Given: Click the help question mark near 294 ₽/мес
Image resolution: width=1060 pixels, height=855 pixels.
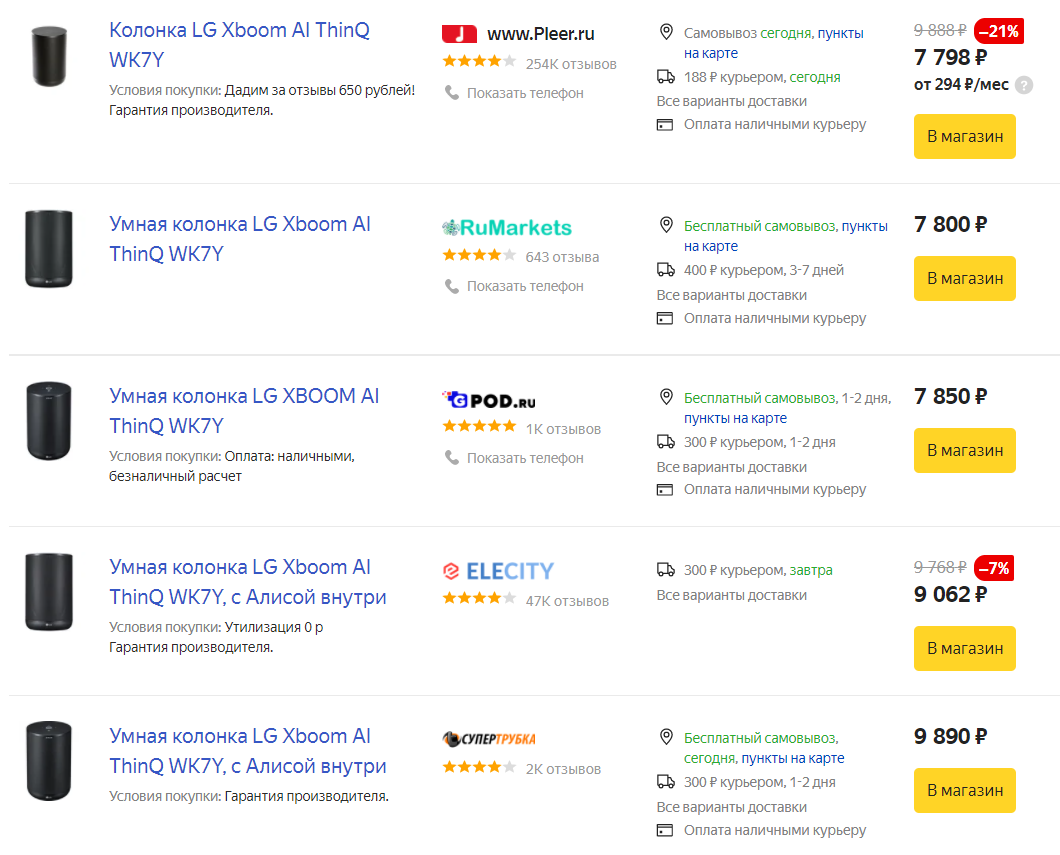Looking at the screenshot, I should point(1023,85).
